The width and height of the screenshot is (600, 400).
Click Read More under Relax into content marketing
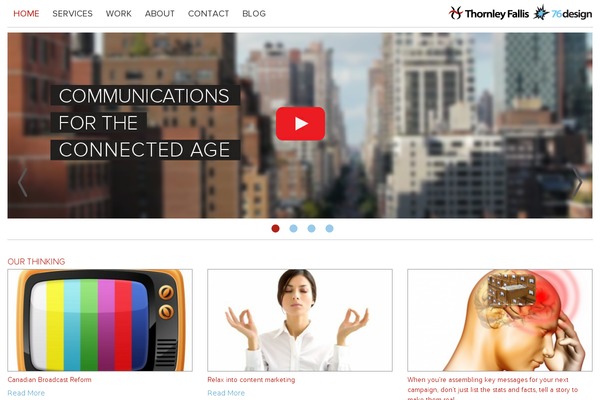tap(226, 393)
